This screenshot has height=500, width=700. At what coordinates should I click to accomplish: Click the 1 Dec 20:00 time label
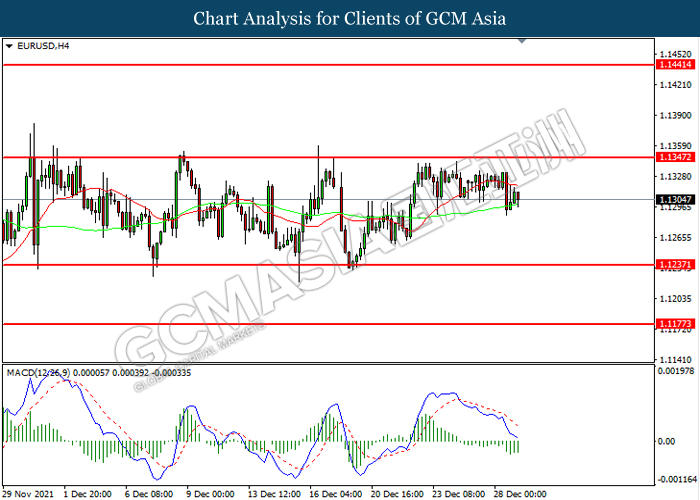coord(88,494)
